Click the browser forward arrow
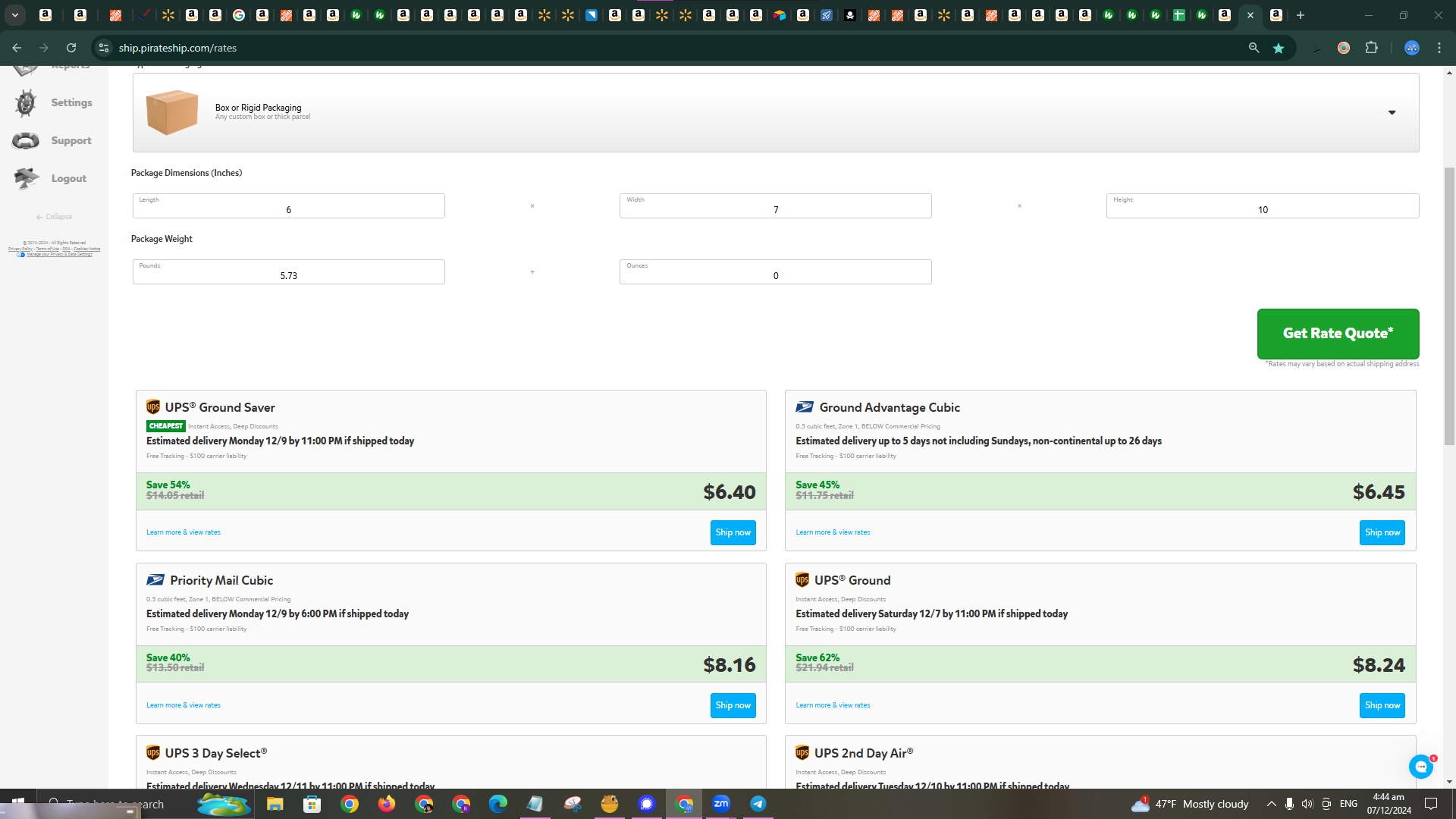The height and width of the screenshot is (819, 1456). [44, 48]
